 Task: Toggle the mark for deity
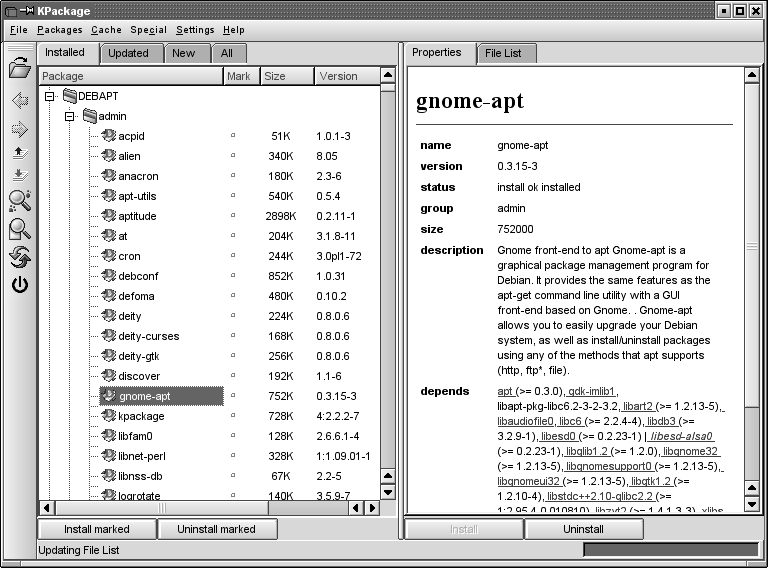(x=233, y=315)
